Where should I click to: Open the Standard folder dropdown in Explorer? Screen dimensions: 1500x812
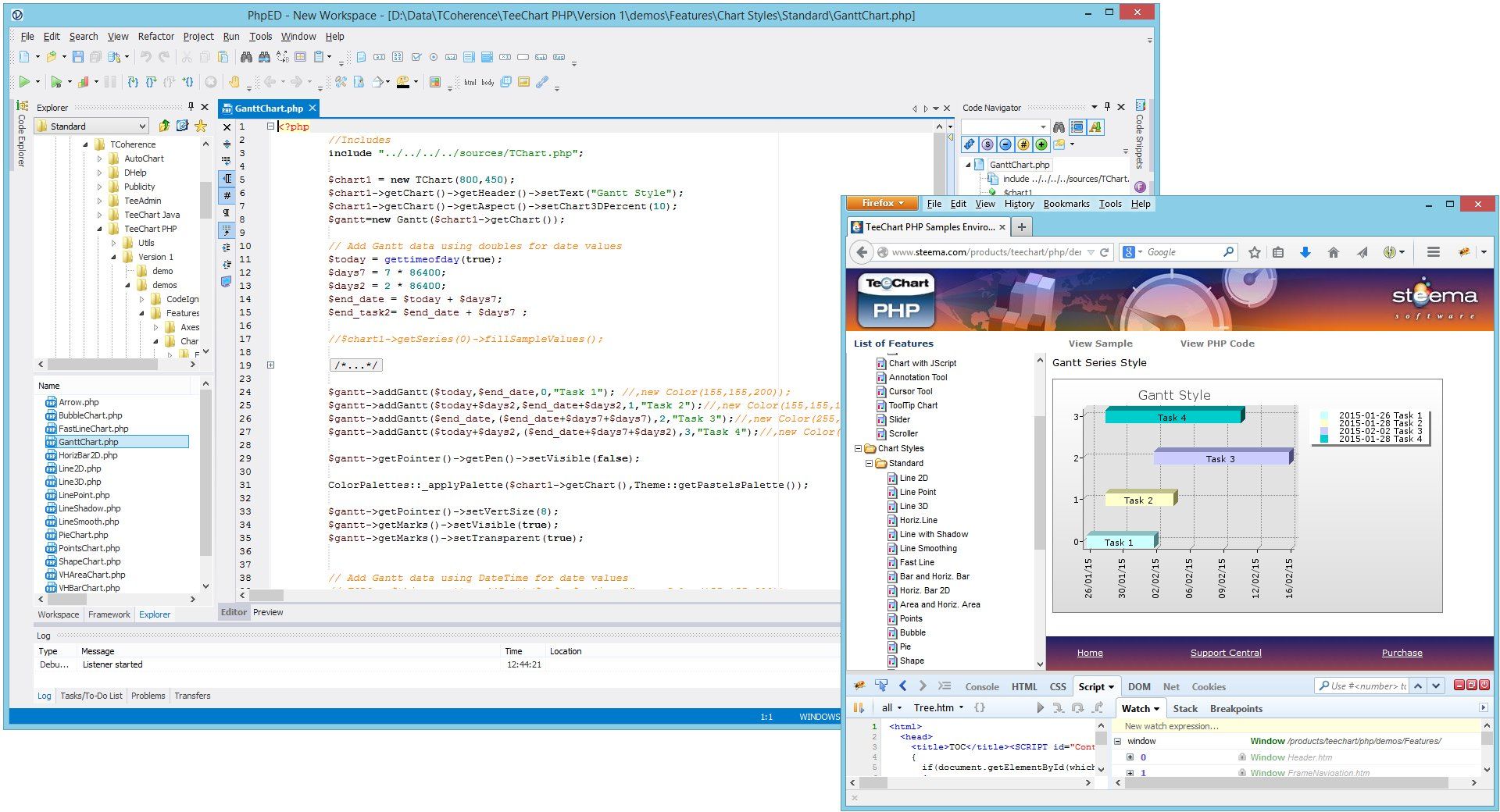click(142, 126)
